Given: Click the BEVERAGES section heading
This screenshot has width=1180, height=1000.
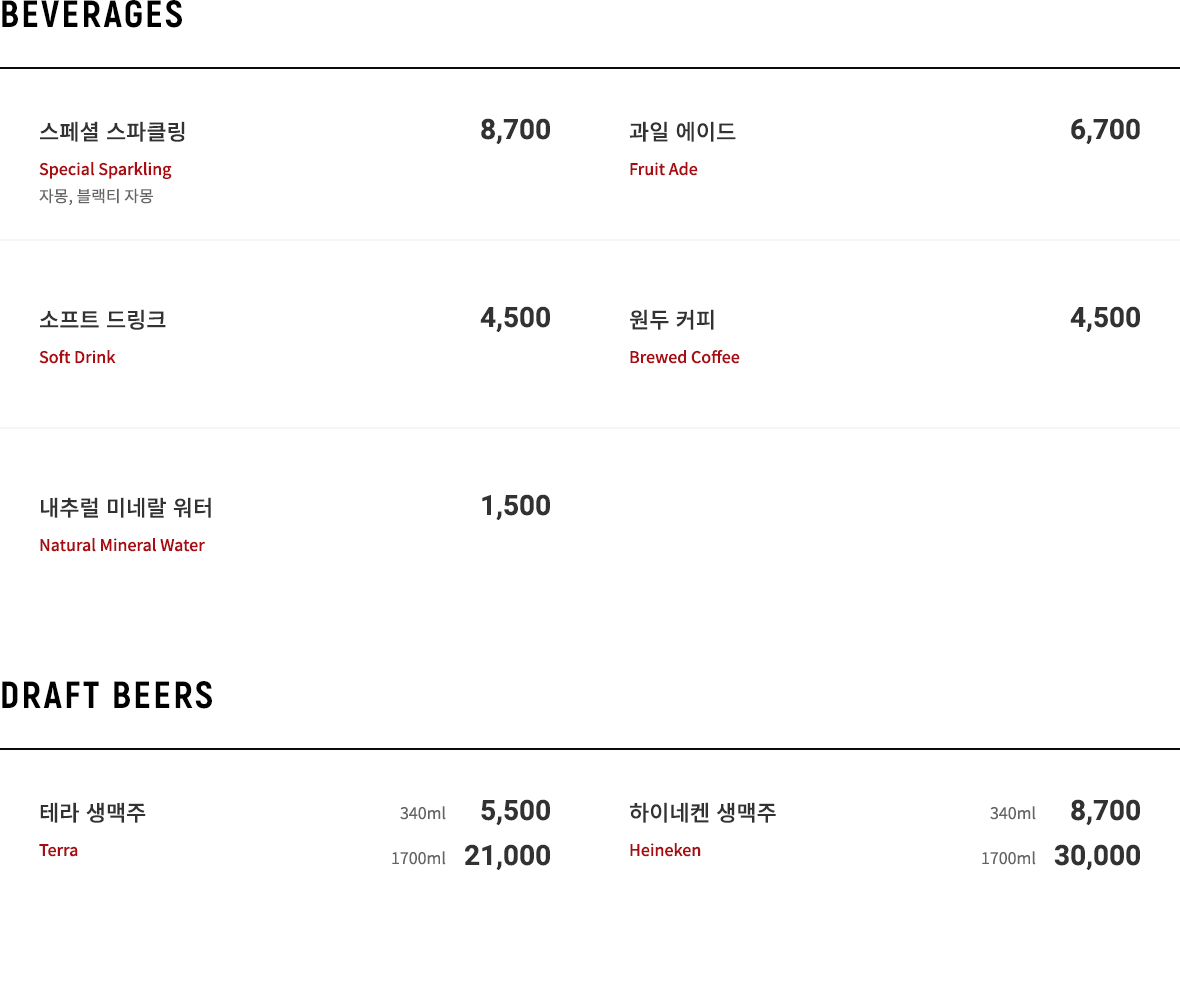Looking at the screenshot, I should pos(92,15).
